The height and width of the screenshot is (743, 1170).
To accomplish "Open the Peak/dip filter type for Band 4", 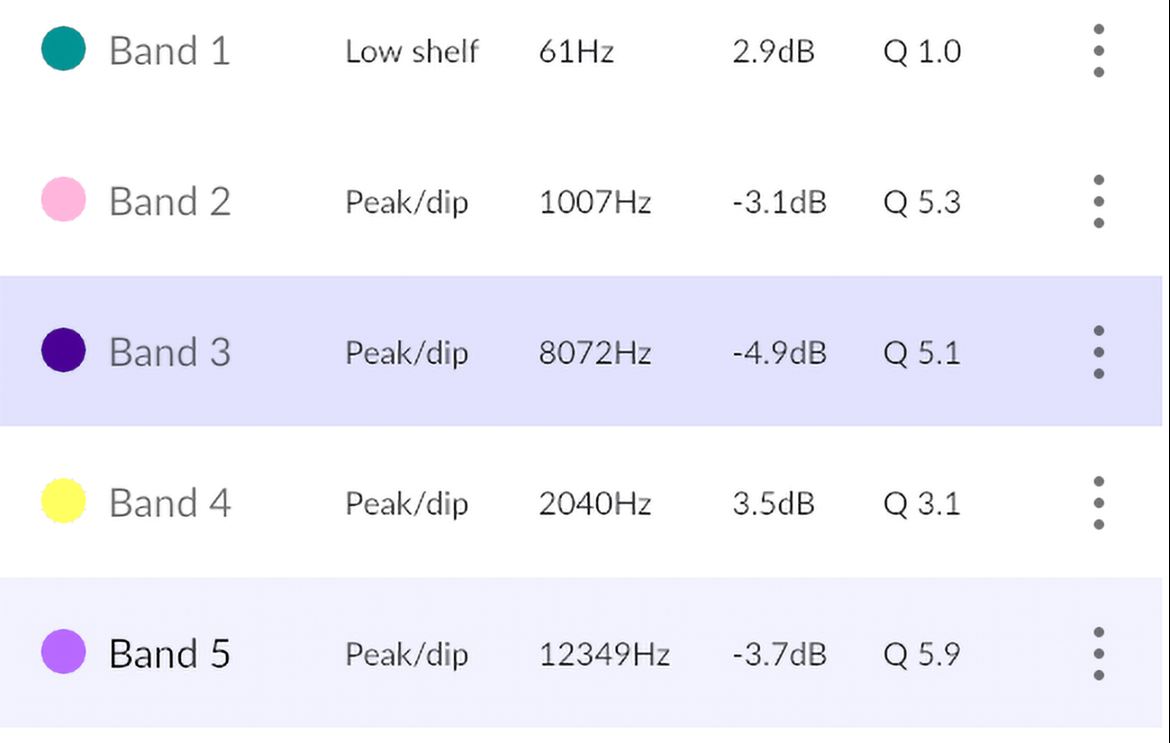I will (407, 504).
